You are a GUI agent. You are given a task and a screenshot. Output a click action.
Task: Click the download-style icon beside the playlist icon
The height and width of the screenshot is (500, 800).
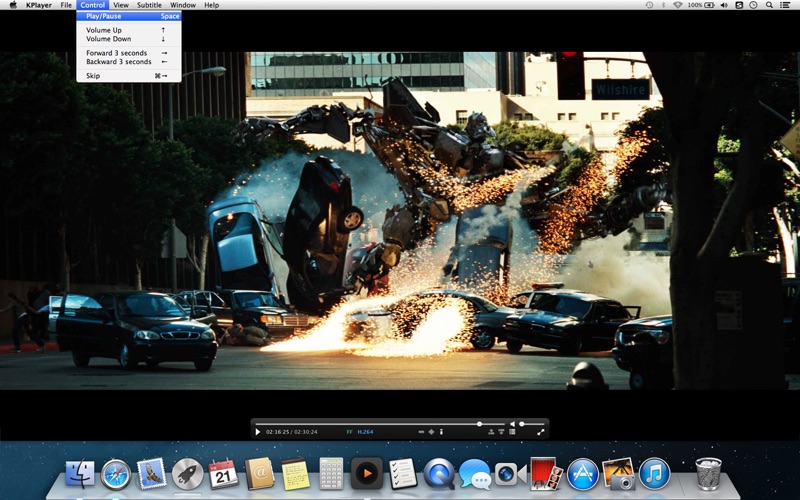(x=501, y=432)
